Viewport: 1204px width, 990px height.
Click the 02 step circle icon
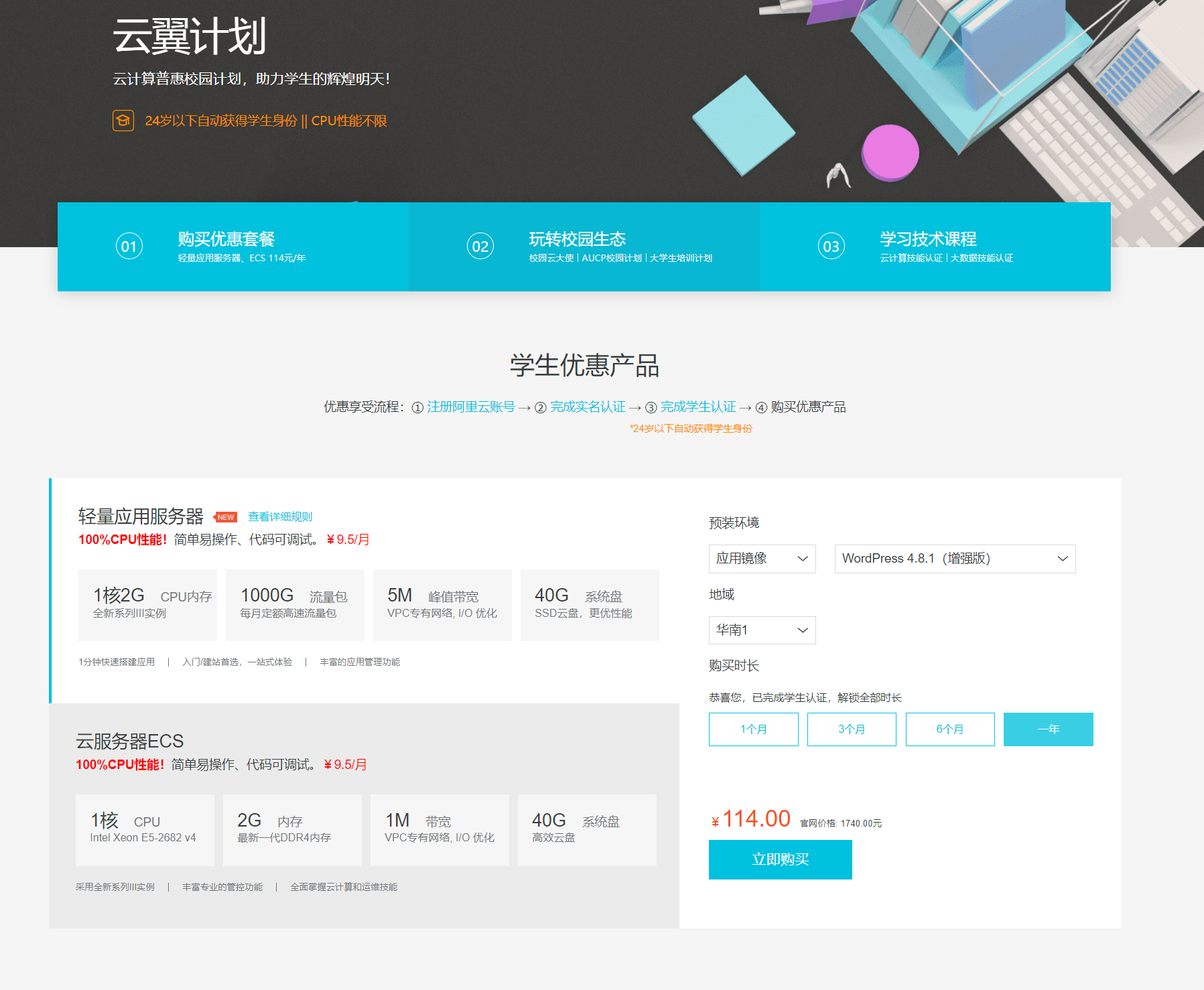tap(480, 246)
